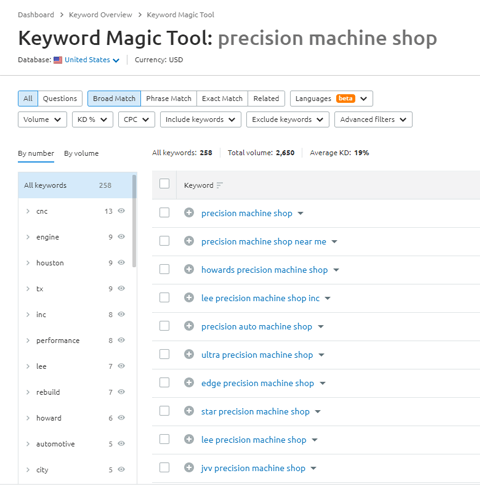Expand the engine keyword group
The height and width of the screenshot is (487, 480).
(x=28, y=237)
